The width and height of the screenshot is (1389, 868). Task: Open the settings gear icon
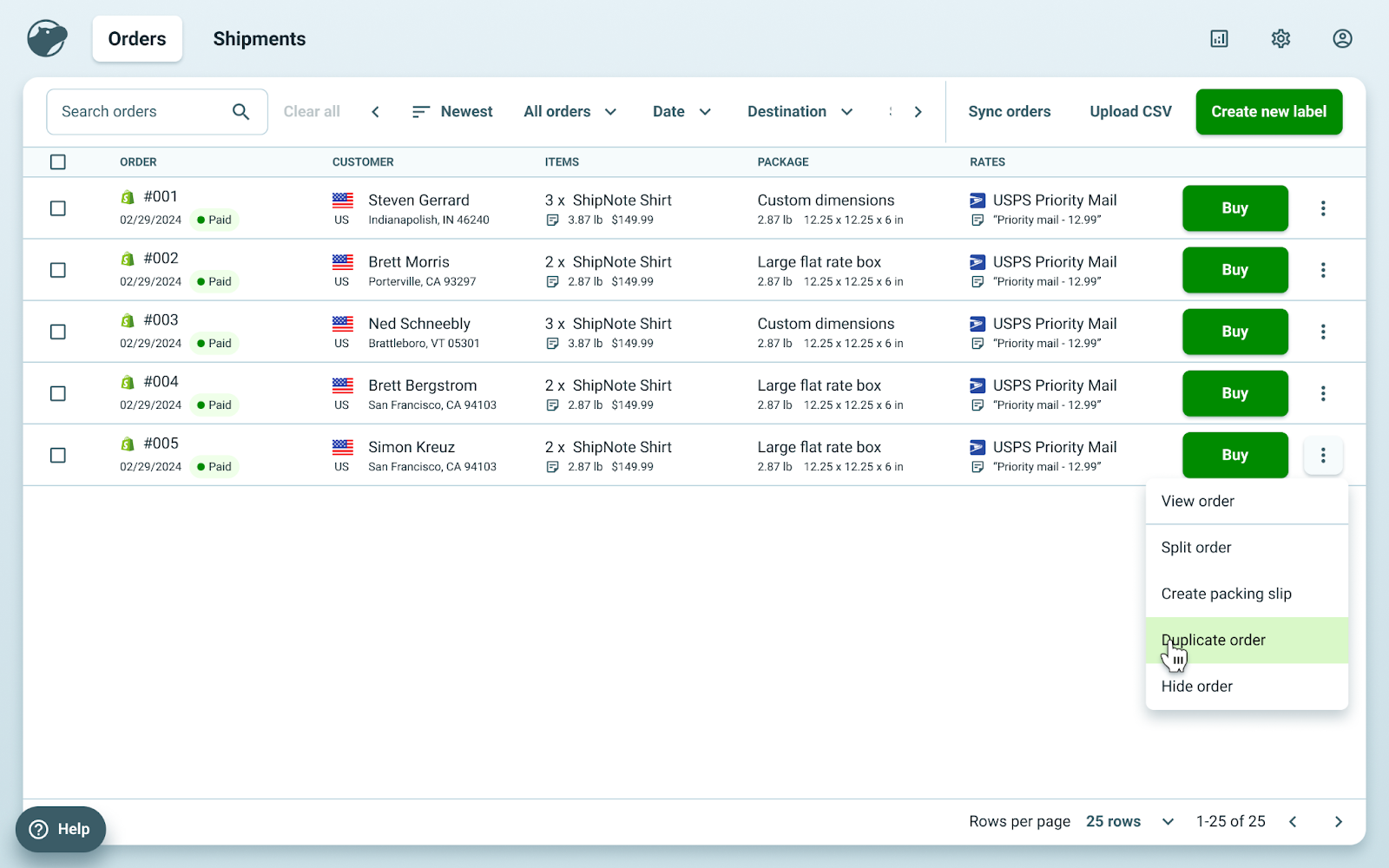tap(1281, 38)
